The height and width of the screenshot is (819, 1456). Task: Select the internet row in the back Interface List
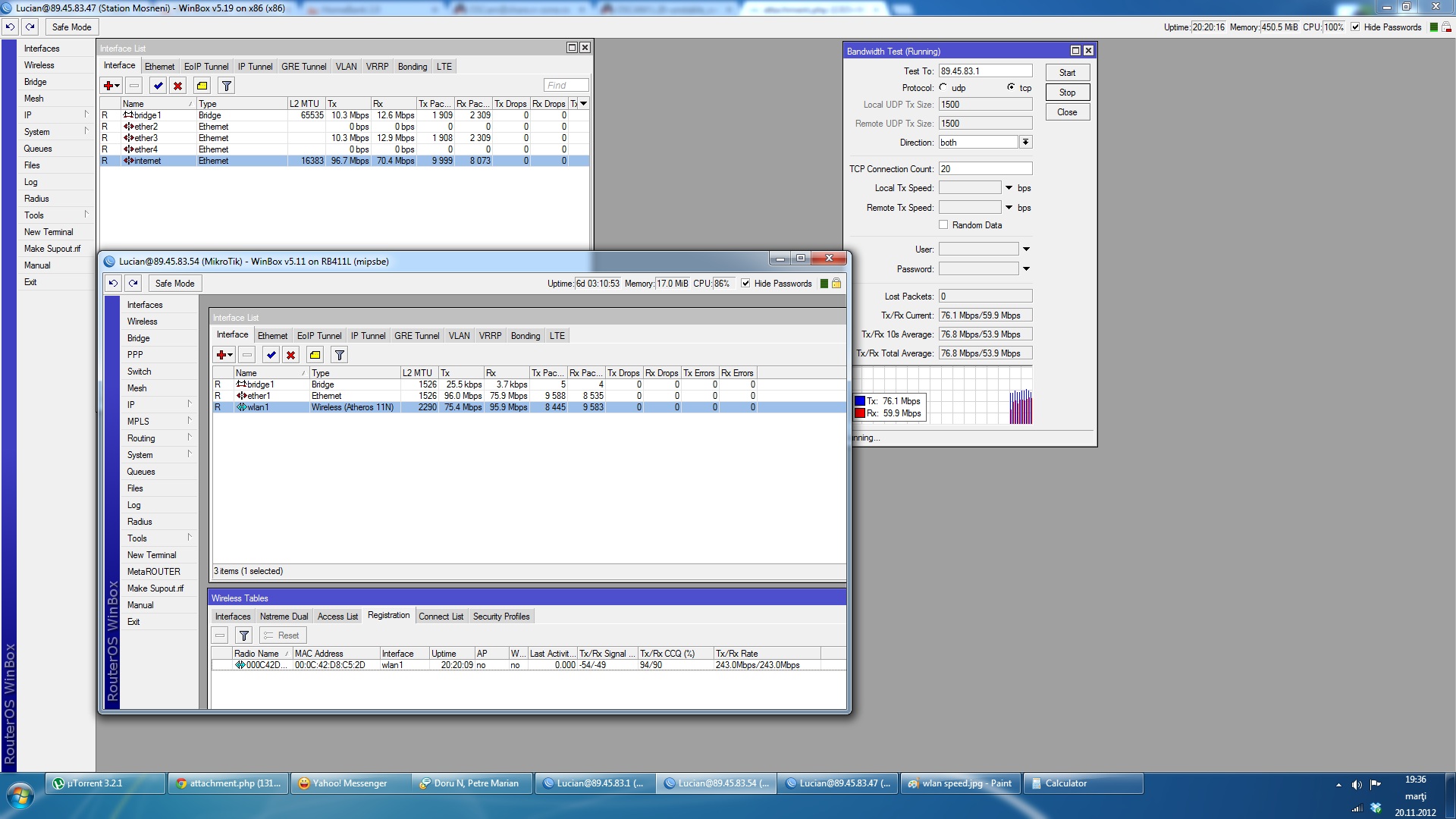(x=344, y=161)
